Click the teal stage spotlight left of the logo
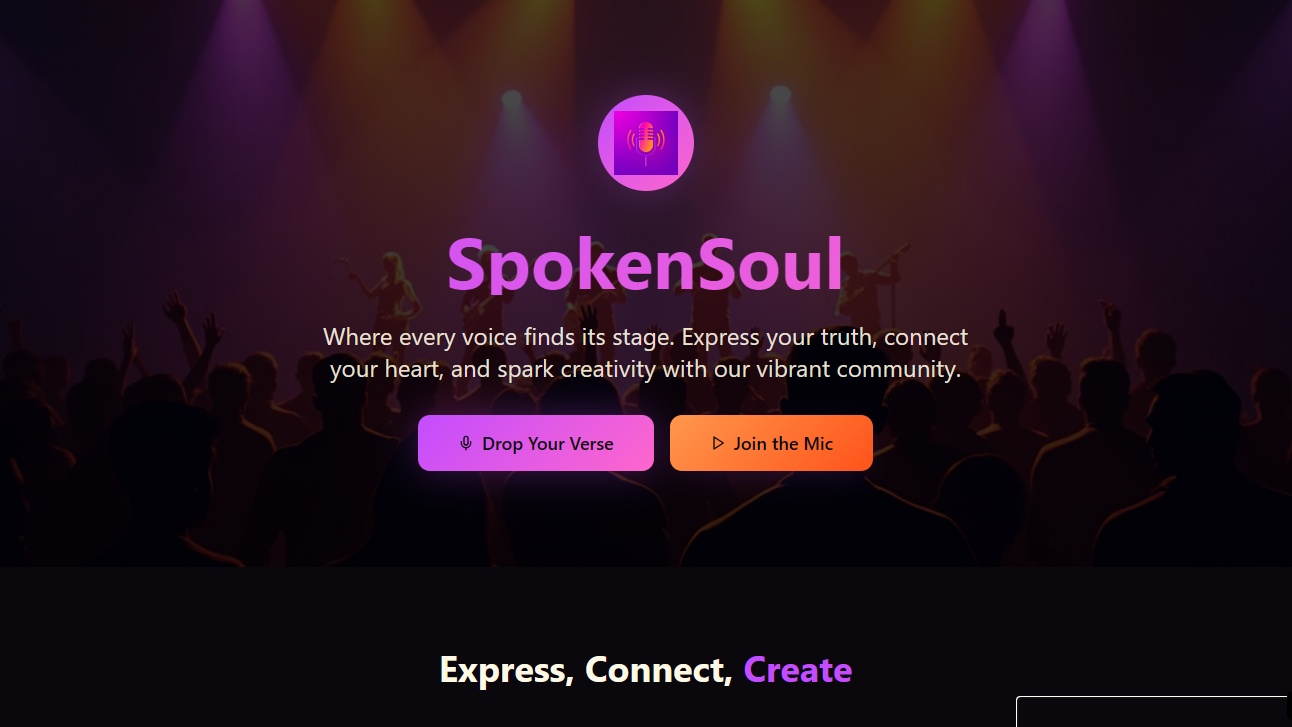This screenshot has width=1292, height=727. click(512, 100)
